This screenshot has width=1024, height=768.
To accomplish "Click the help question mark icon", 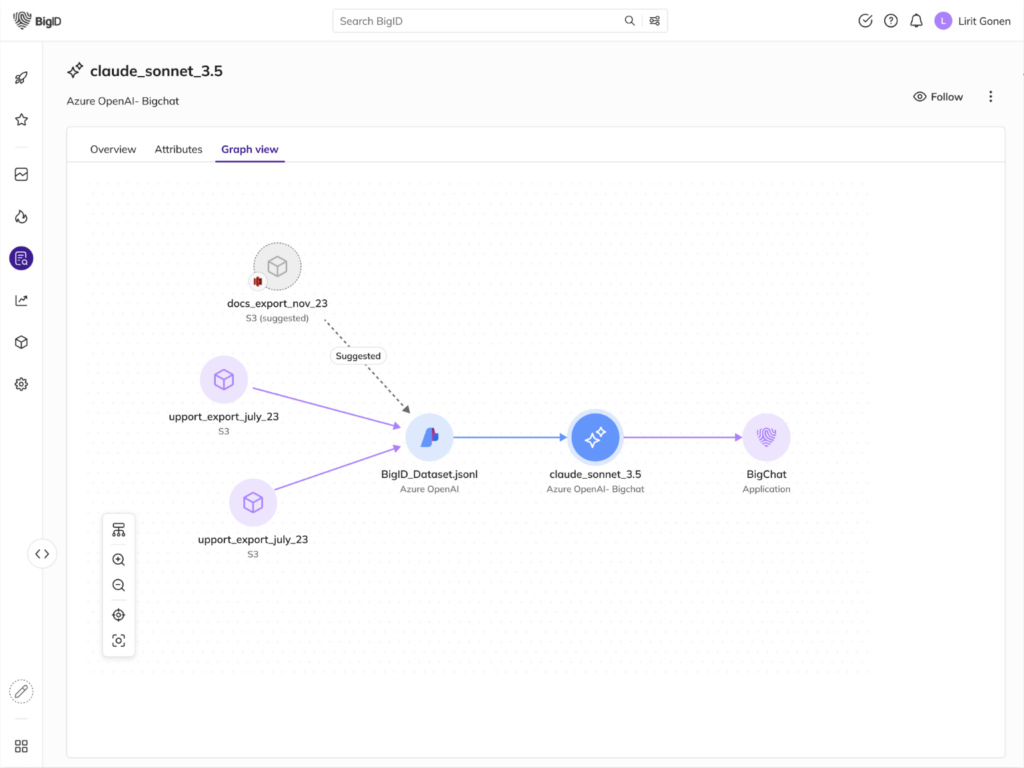I will pyautogui.click(x=891, y=21).
